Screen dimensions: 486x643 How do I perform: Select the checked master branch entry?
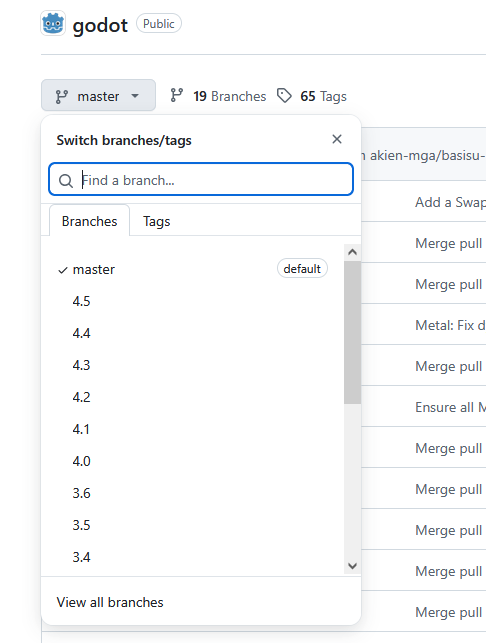pyautogui.click(x=193, y=269)
